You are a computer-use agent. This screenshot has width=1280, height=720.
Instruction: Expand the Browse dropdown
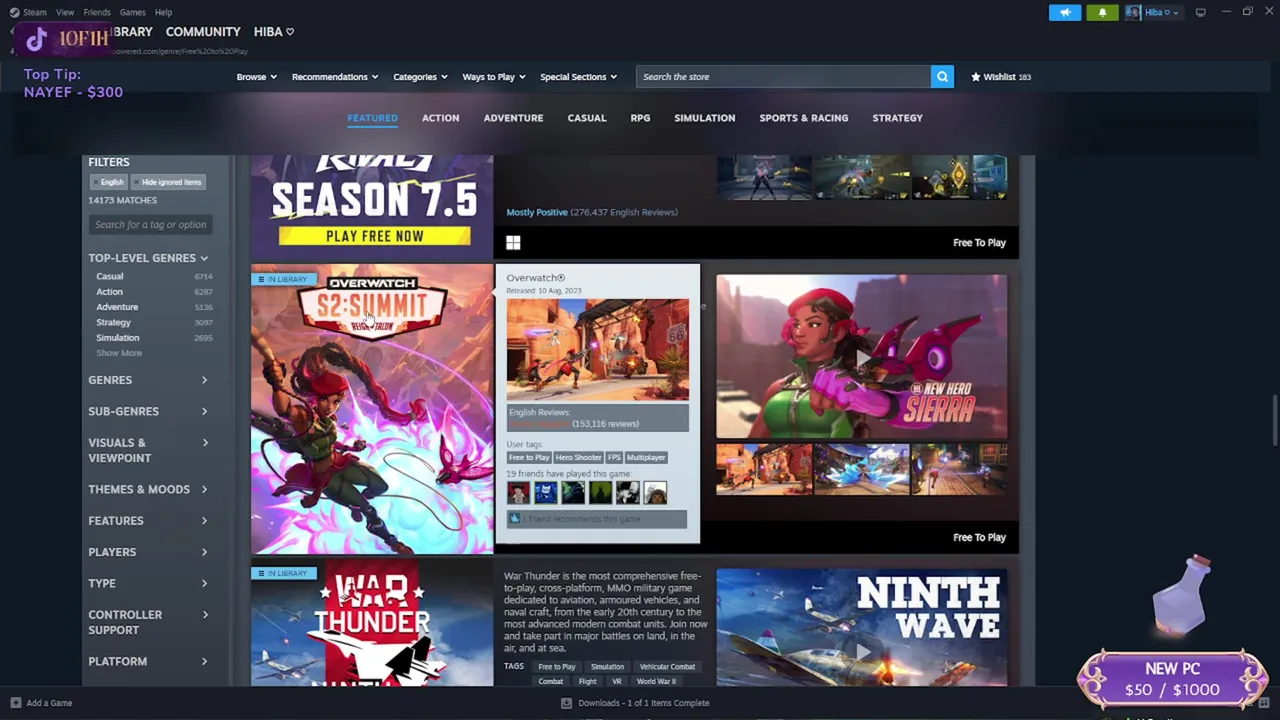(x=256, y=77)
